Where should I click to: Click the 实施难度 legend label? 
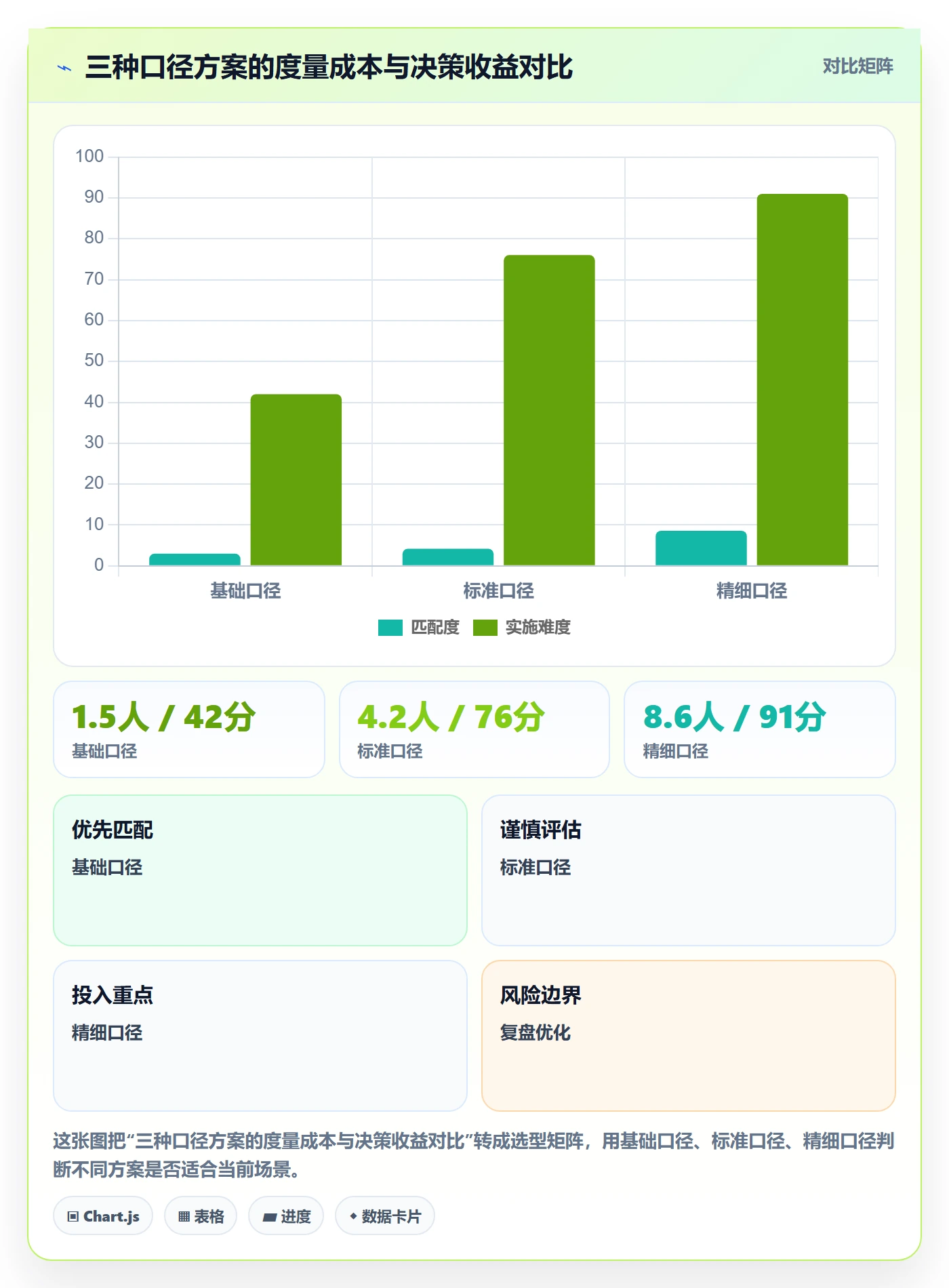point(538,628)
